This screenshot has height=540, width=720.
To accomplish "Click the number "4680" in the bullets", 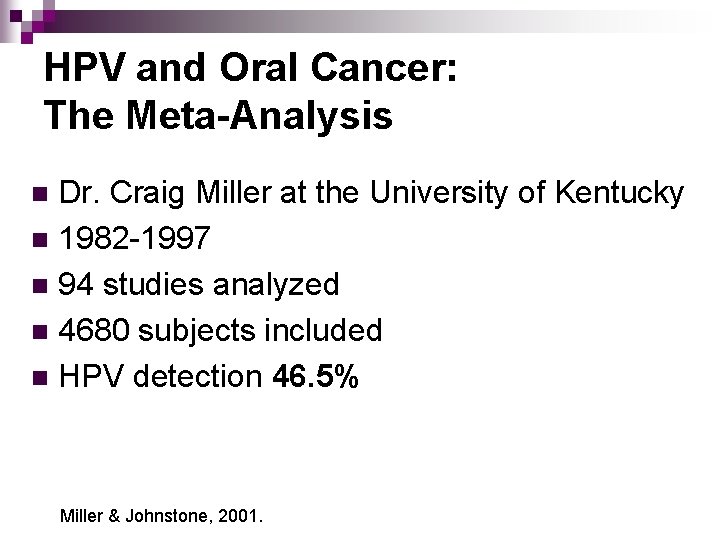I will click(x=96, y=331).
